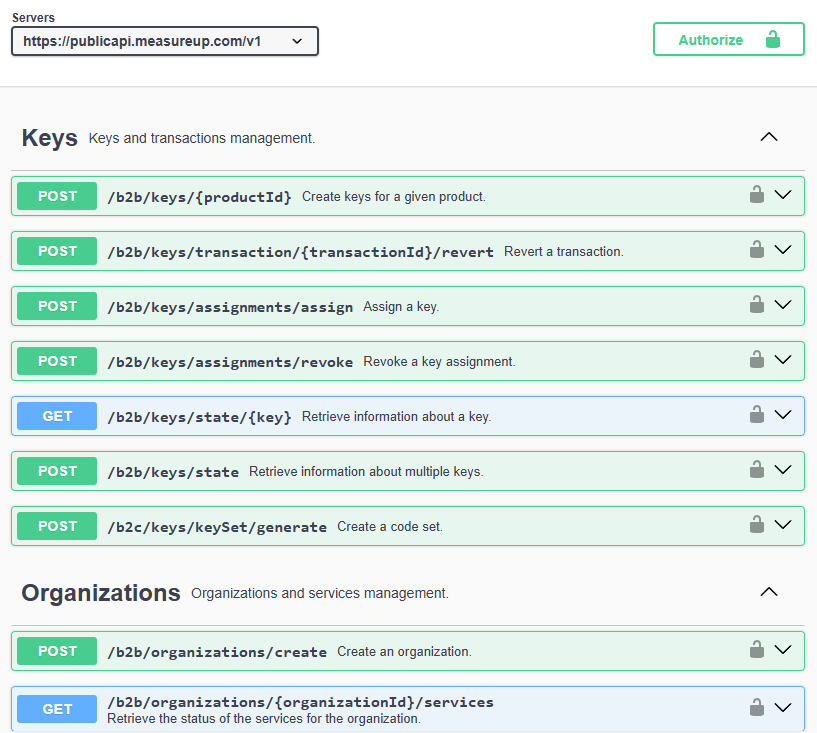Screen dimensions: 817x733
Task: Click 'Retrieve information about multiple keys.' text
Action: pos(366,471)
